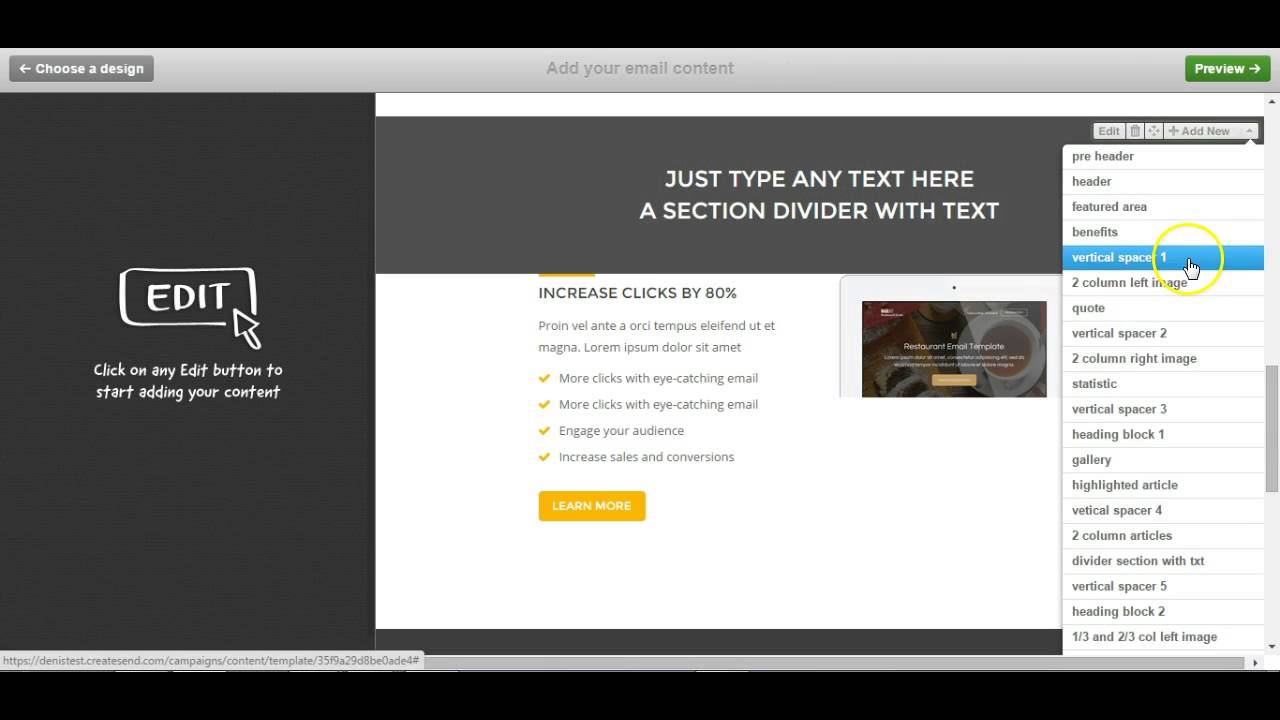Pick '2 column left image' option

pos(1163,283)
